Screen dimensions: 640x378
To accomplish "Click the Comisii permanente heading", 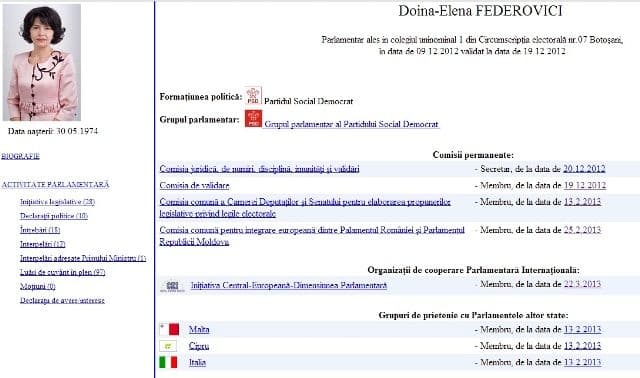I will [473, 155].
